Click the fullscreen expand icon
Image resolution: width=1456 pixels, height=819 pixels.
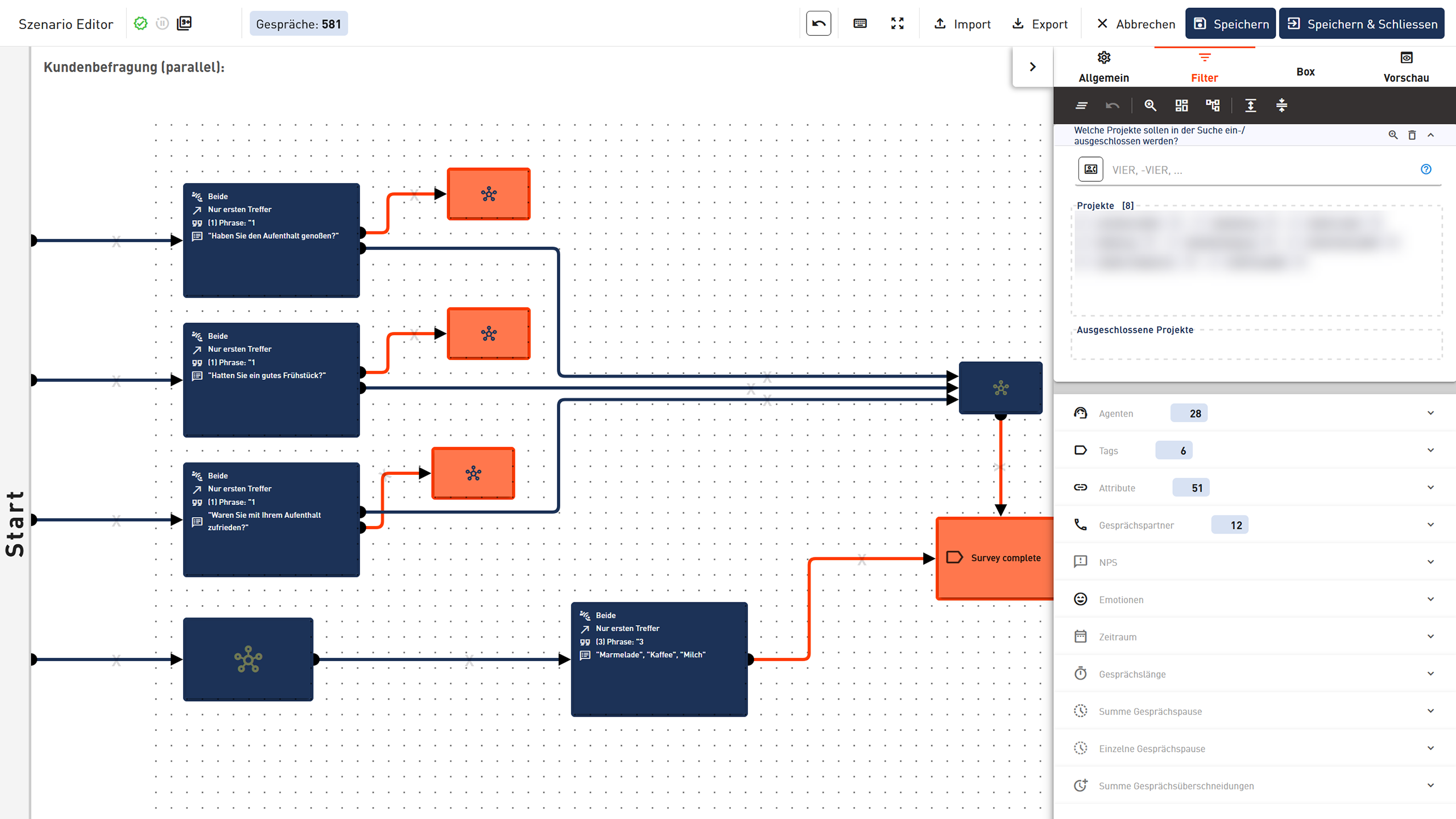coord(897,23)
